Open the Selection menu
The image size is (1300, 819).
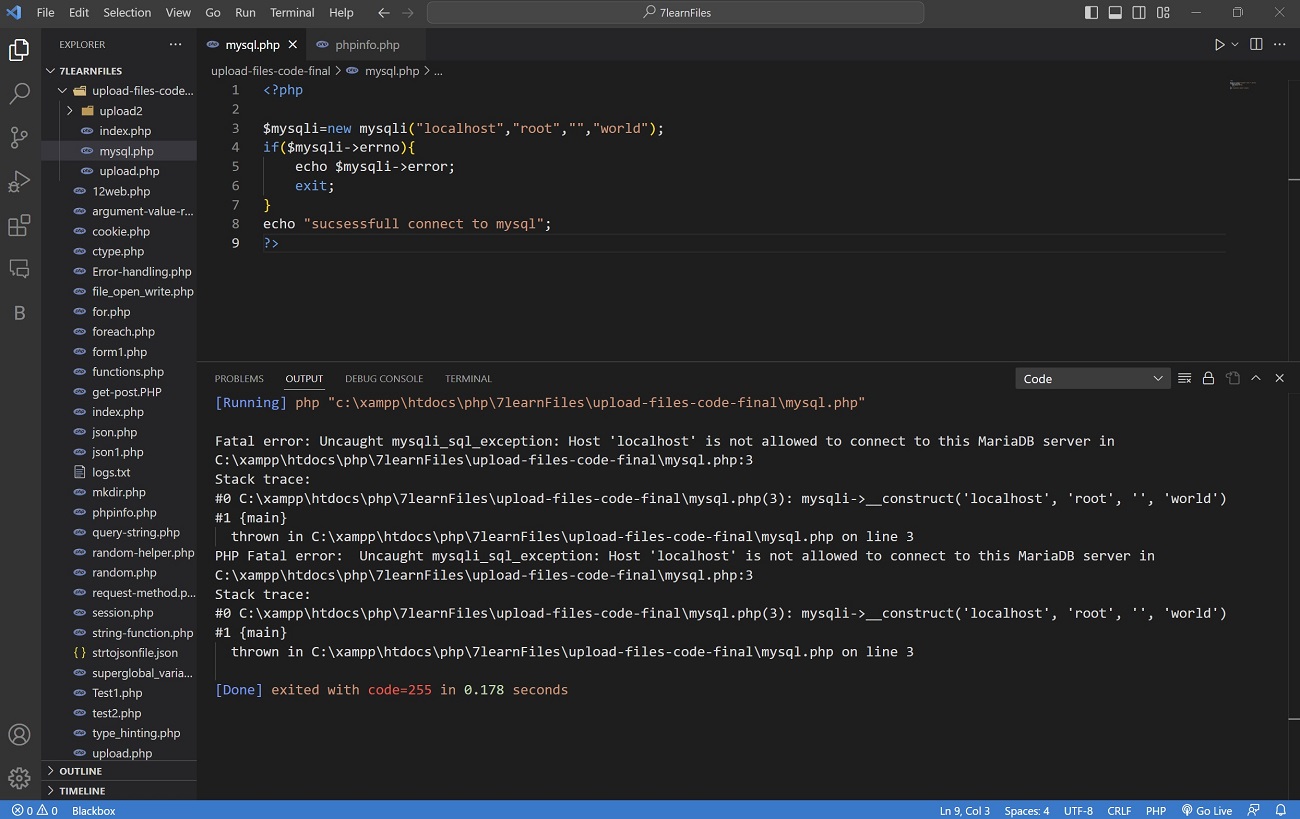(127, 13)
